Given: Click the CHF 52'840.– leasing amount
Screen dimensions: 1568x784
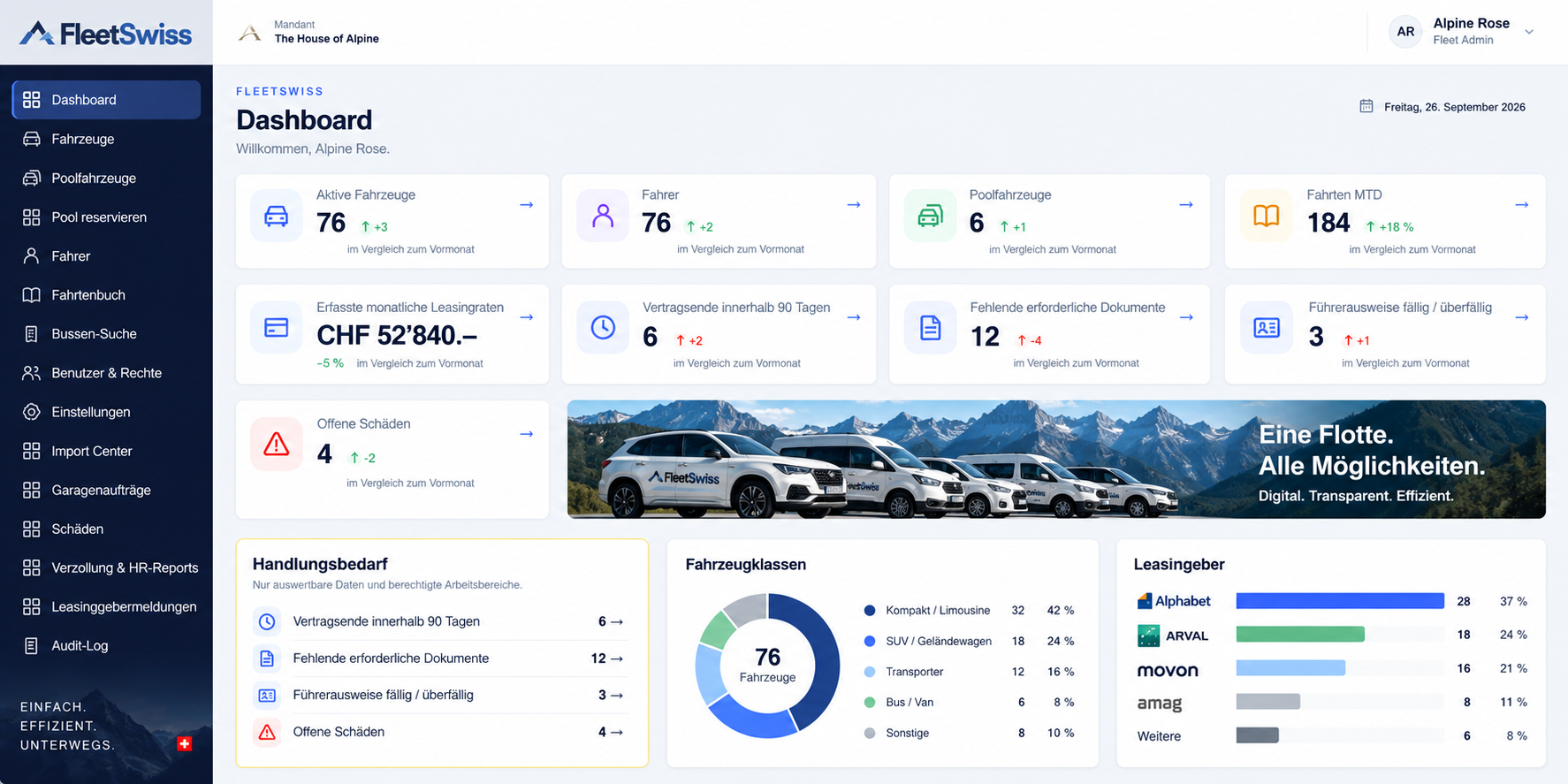Looking at the screenshot, I should pos(397,336).
